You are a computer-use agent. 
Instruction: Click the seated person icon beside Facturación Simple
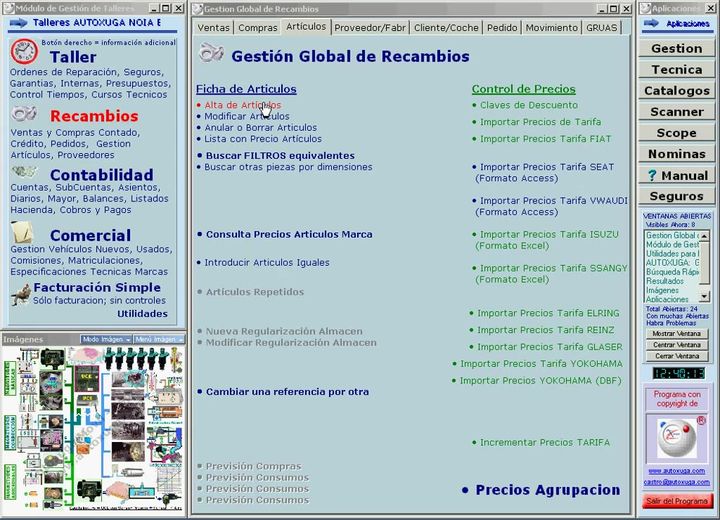click(x=21, y=294)
